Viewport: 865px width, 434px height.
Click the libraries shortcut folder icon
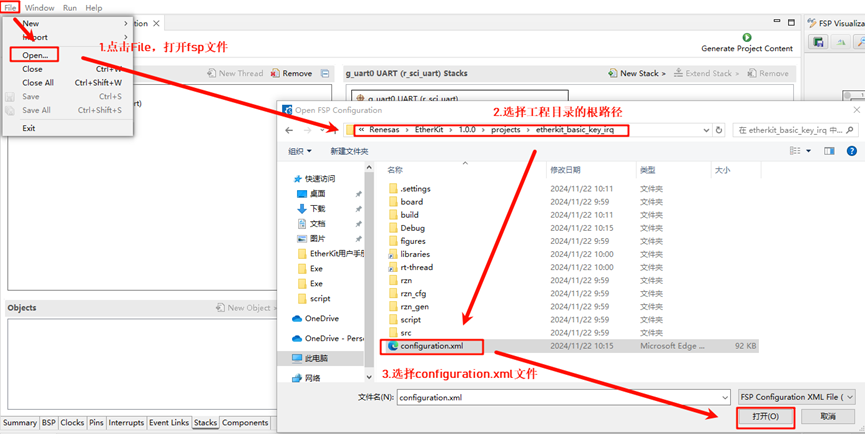tap(393, 254)
